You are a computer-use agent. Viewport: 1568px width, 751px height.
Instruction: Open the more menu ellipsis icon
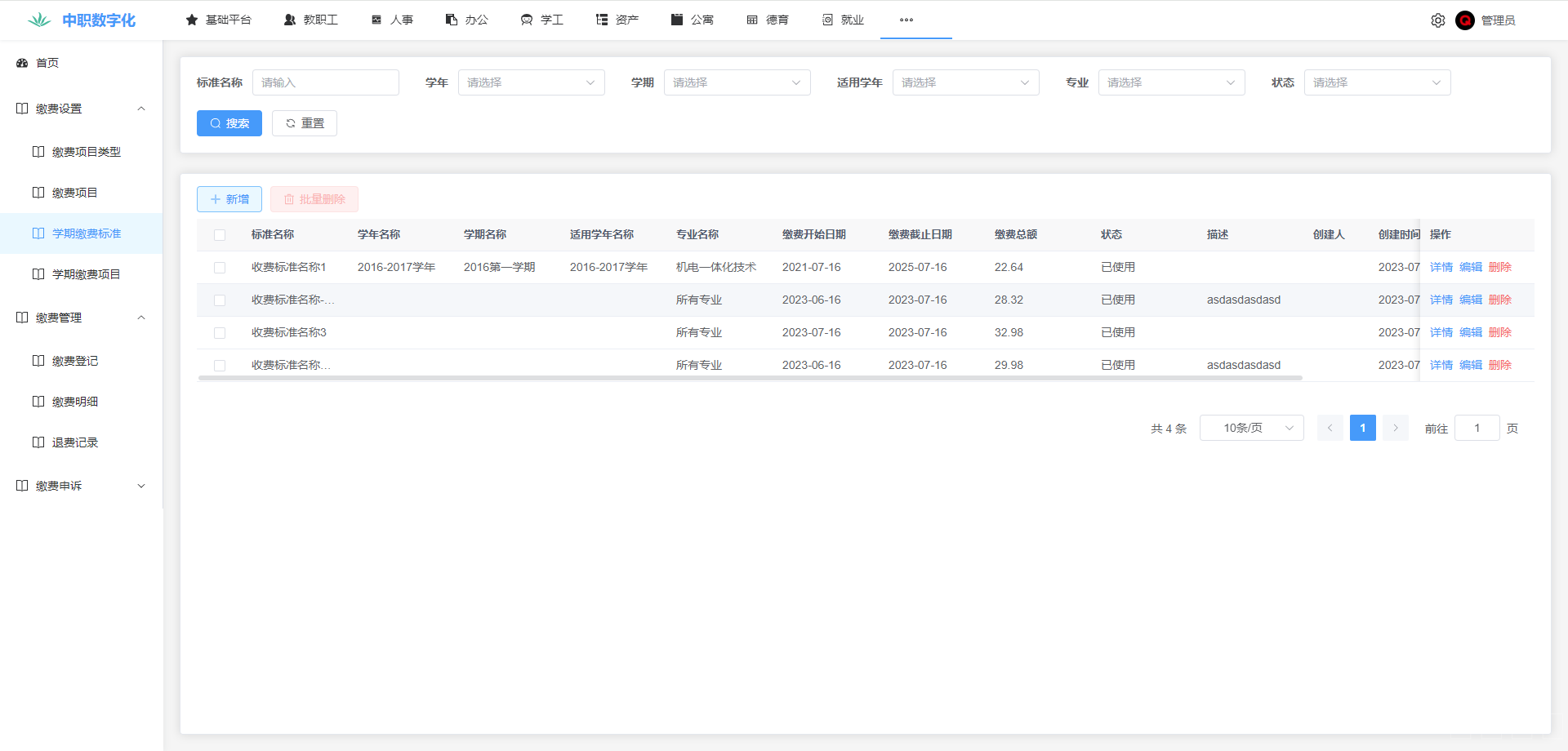click(x=906, y=20)
